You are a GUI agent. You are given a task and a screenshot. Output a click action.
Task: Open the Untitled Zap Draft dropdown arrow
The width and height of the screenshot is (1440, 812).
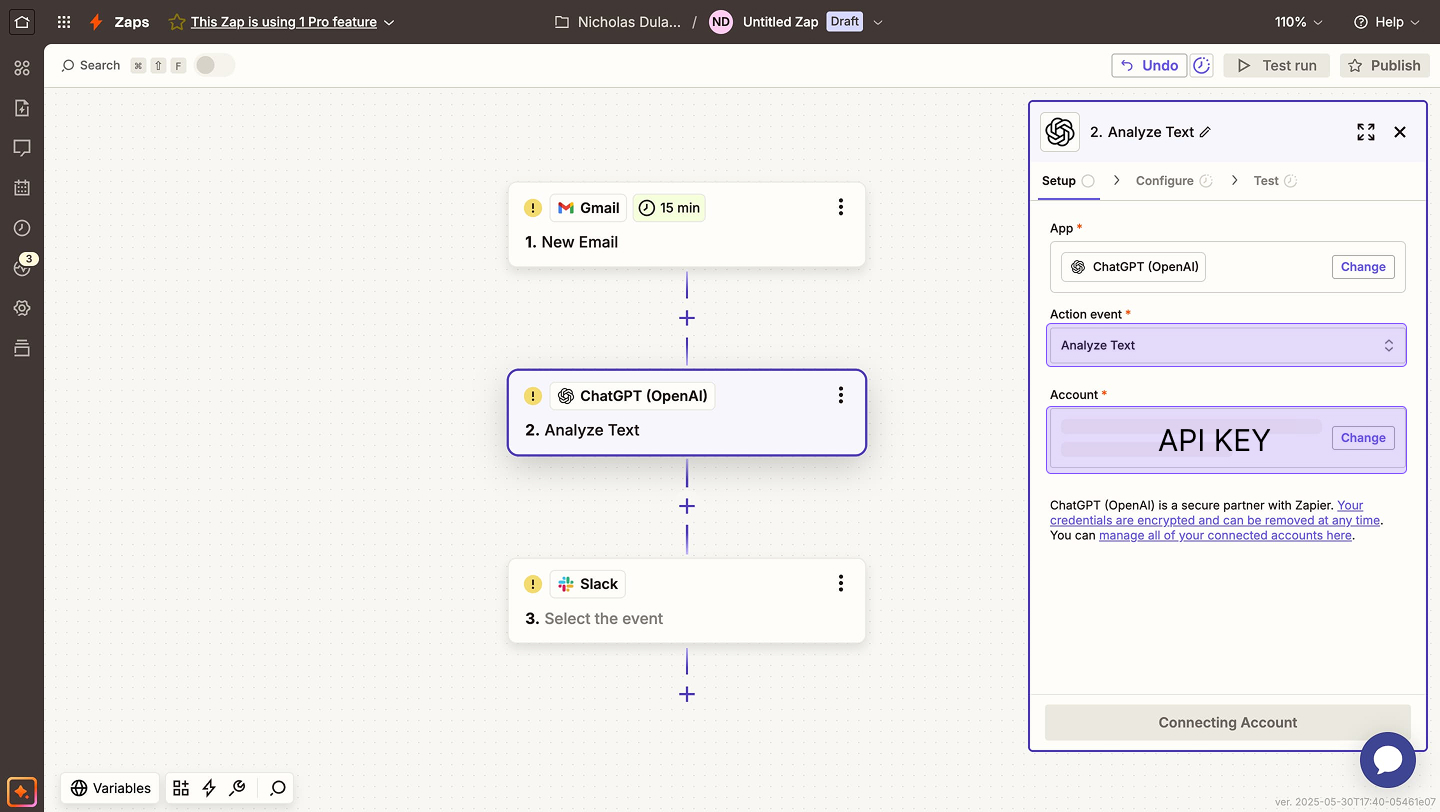click(878, 22)
